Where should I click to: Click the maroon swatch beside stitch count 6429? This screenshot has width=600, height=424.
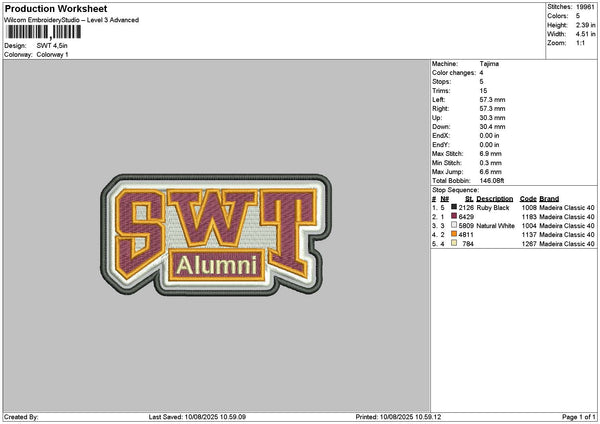(454, 216)
